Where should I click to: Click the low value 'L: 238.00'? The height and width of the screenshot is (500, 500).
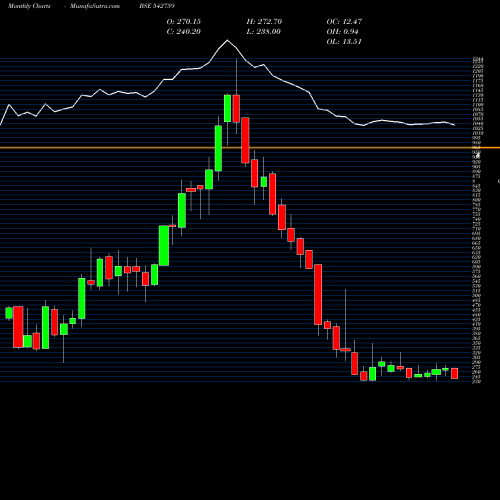(264, 32)
